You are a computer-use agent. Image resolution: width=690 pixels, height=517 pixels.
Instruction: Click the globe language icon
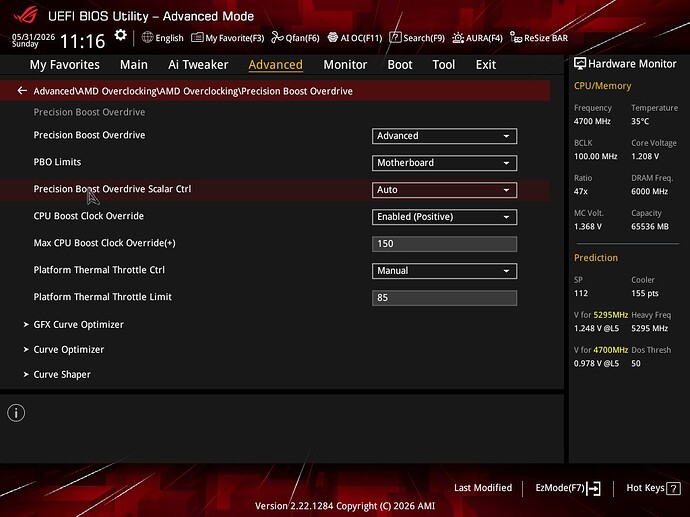pyautogui.click(x=147, y=37)
